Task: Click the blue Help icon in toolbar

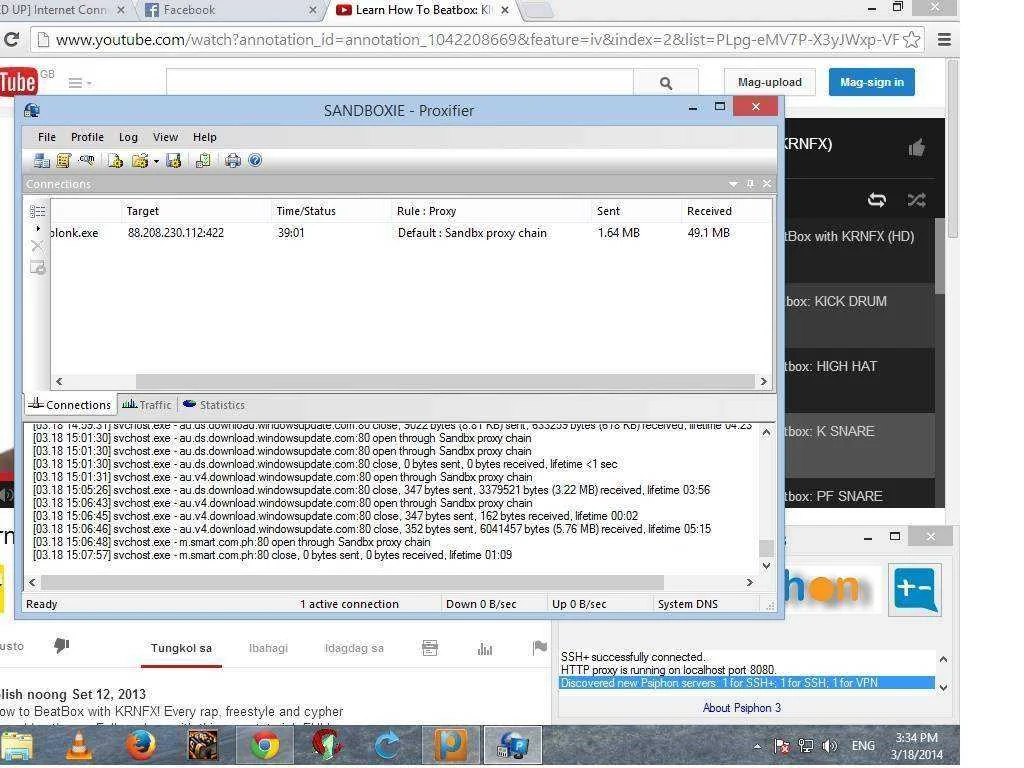Action: 255,161
